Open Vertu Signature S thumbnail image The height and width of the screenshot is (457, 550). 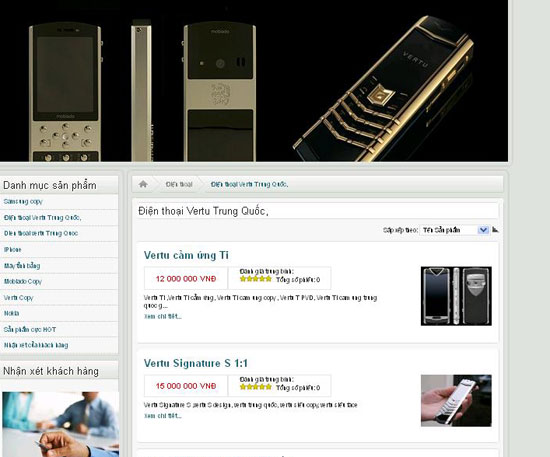[x=456, y=401]
